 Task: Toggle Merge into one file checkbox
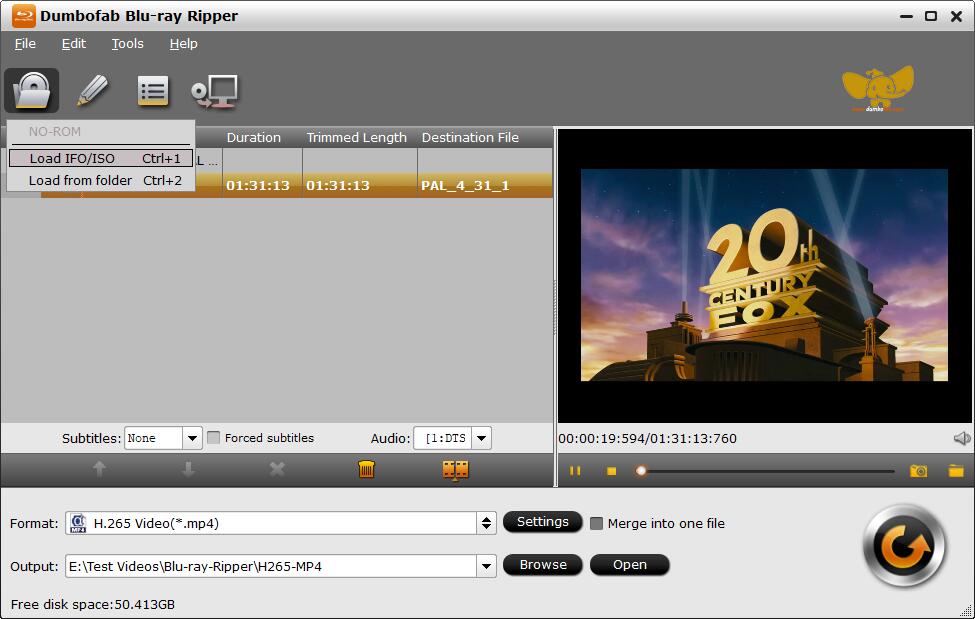coord(596,524)
